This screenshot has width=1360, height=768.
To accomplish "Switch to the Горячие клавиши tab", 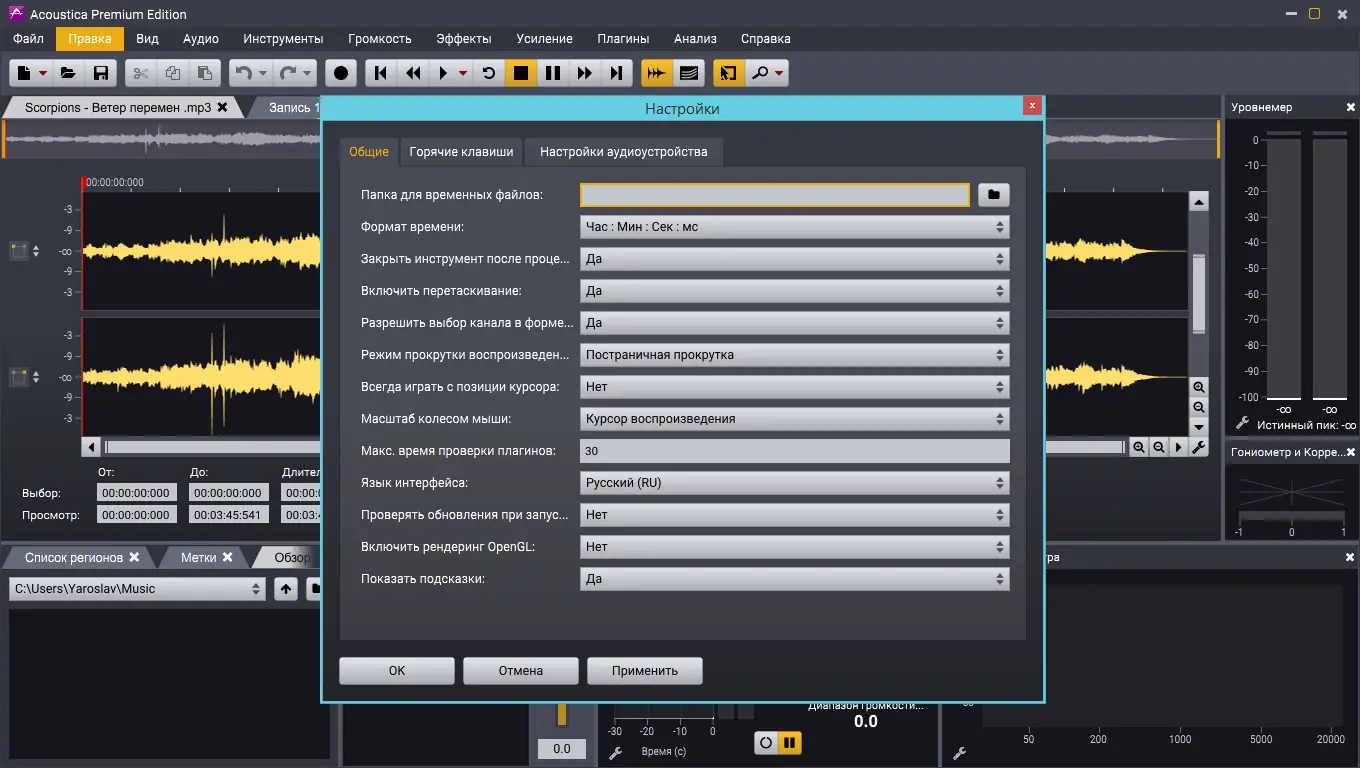I will click(x=461, y=152).
